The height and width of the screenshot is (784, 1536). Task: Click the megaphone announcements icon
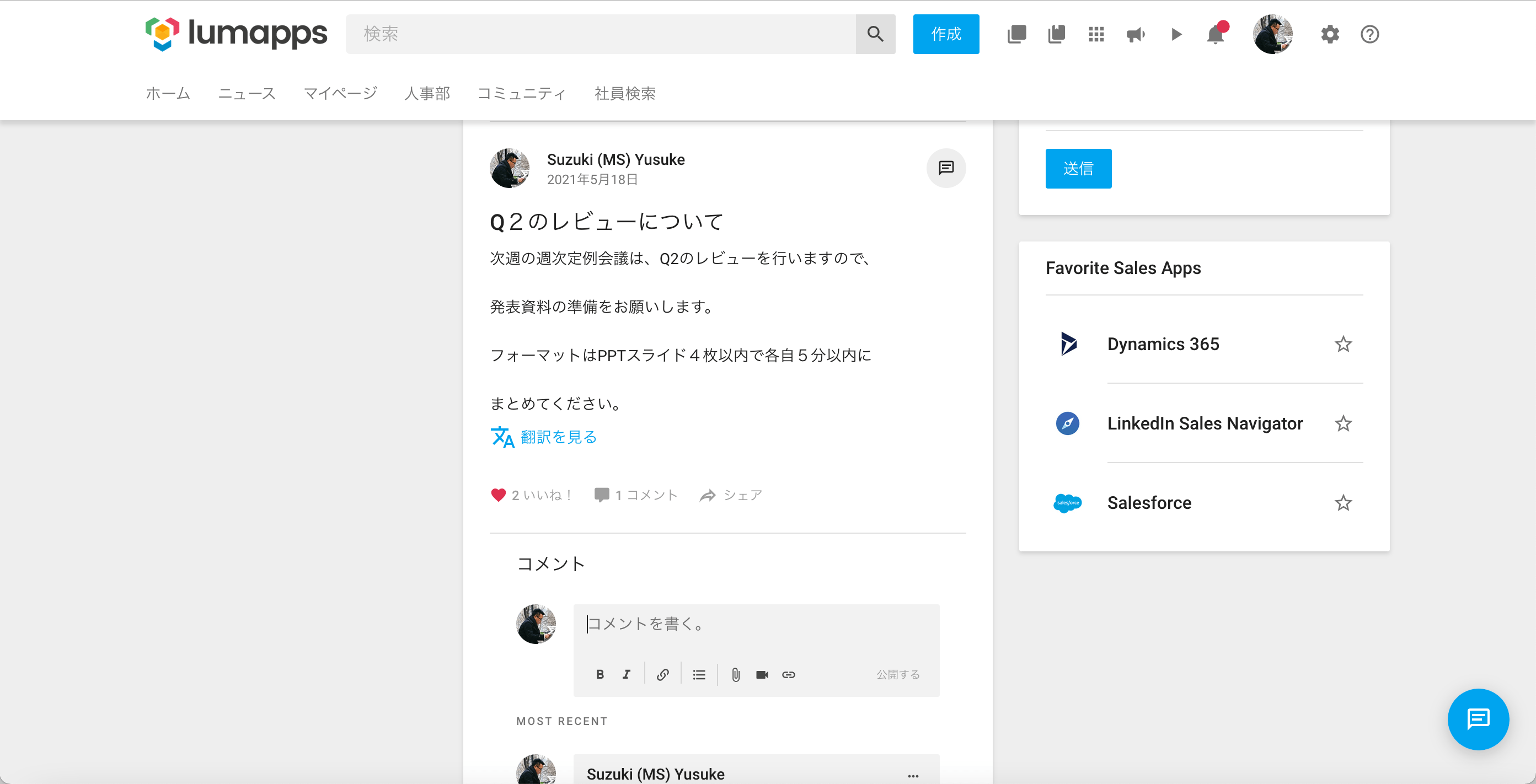coord(1135,35)
